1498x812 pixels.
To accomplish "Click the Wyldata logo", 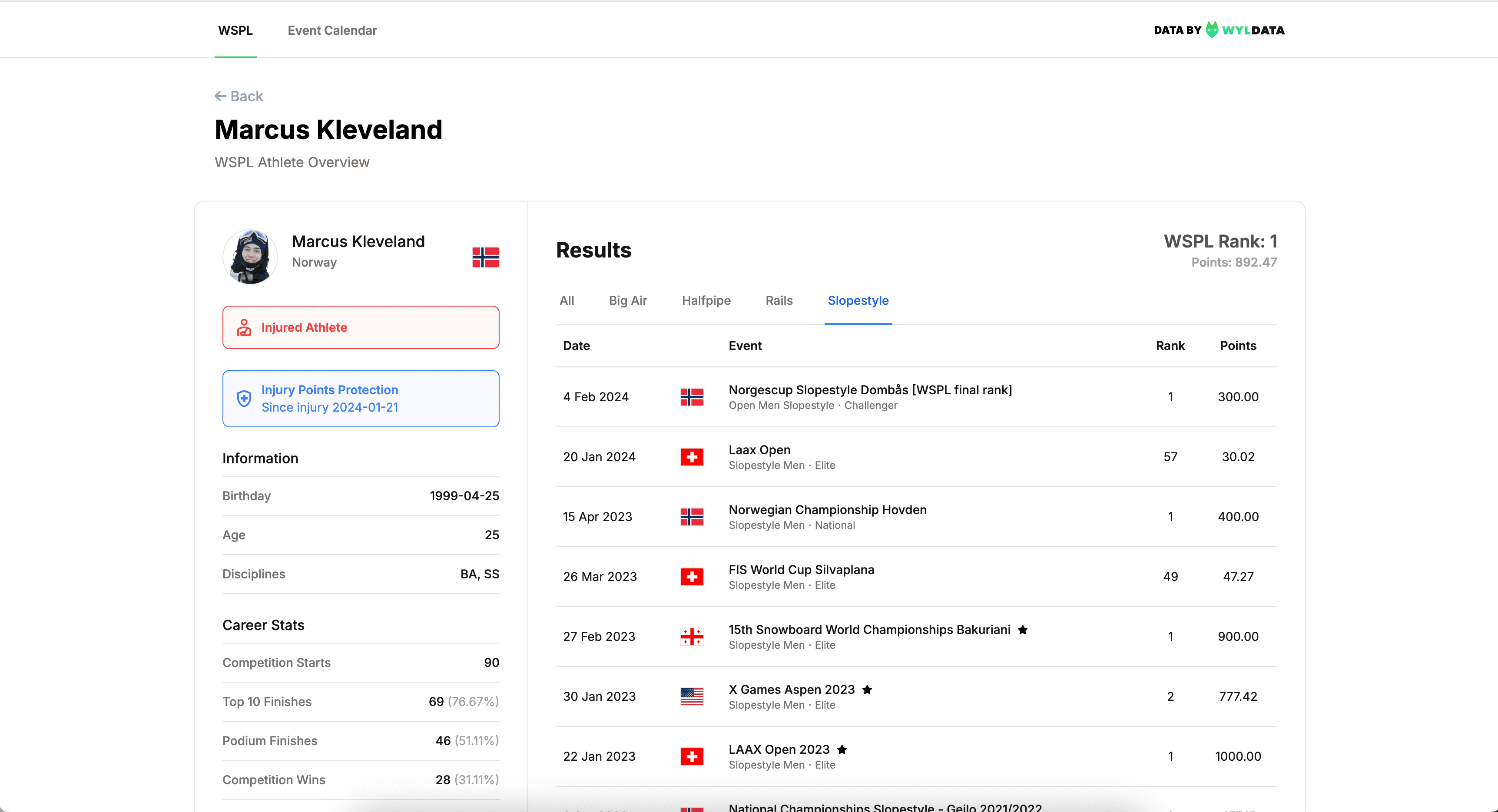I will (1219, 30).
